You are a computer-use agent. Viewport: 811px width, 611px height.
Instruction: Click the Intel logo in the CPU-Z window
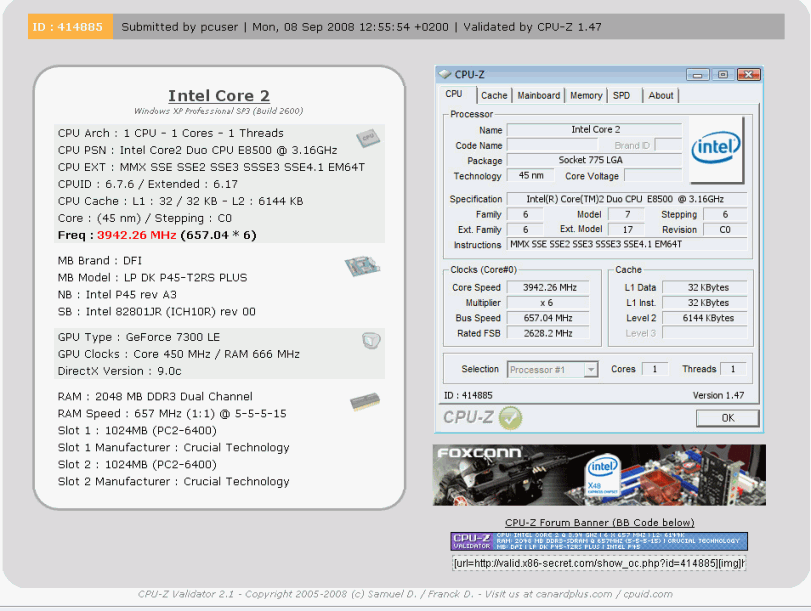(716, 150)
